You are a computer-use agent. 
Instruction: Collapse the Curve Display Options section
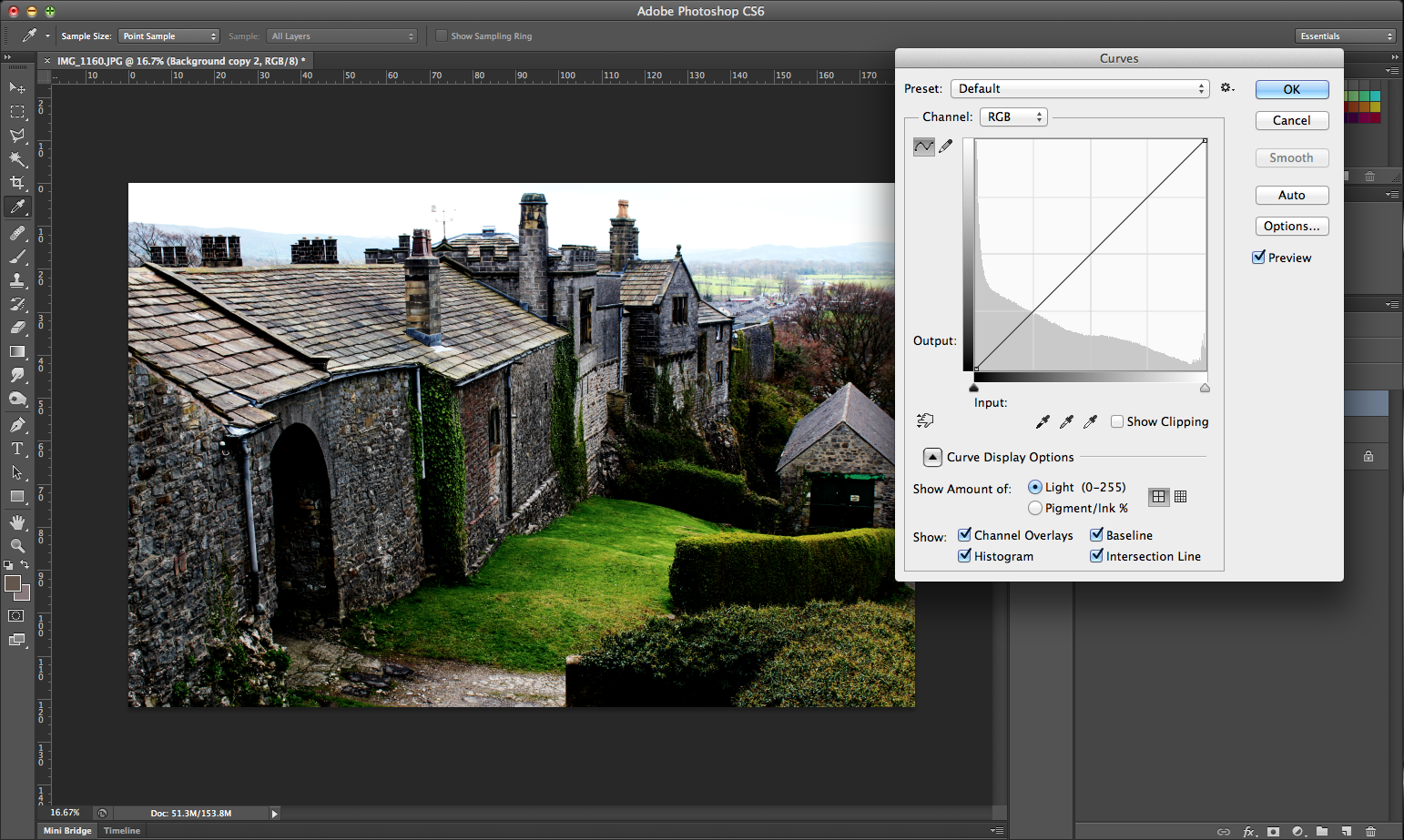[x=931, y=456]
